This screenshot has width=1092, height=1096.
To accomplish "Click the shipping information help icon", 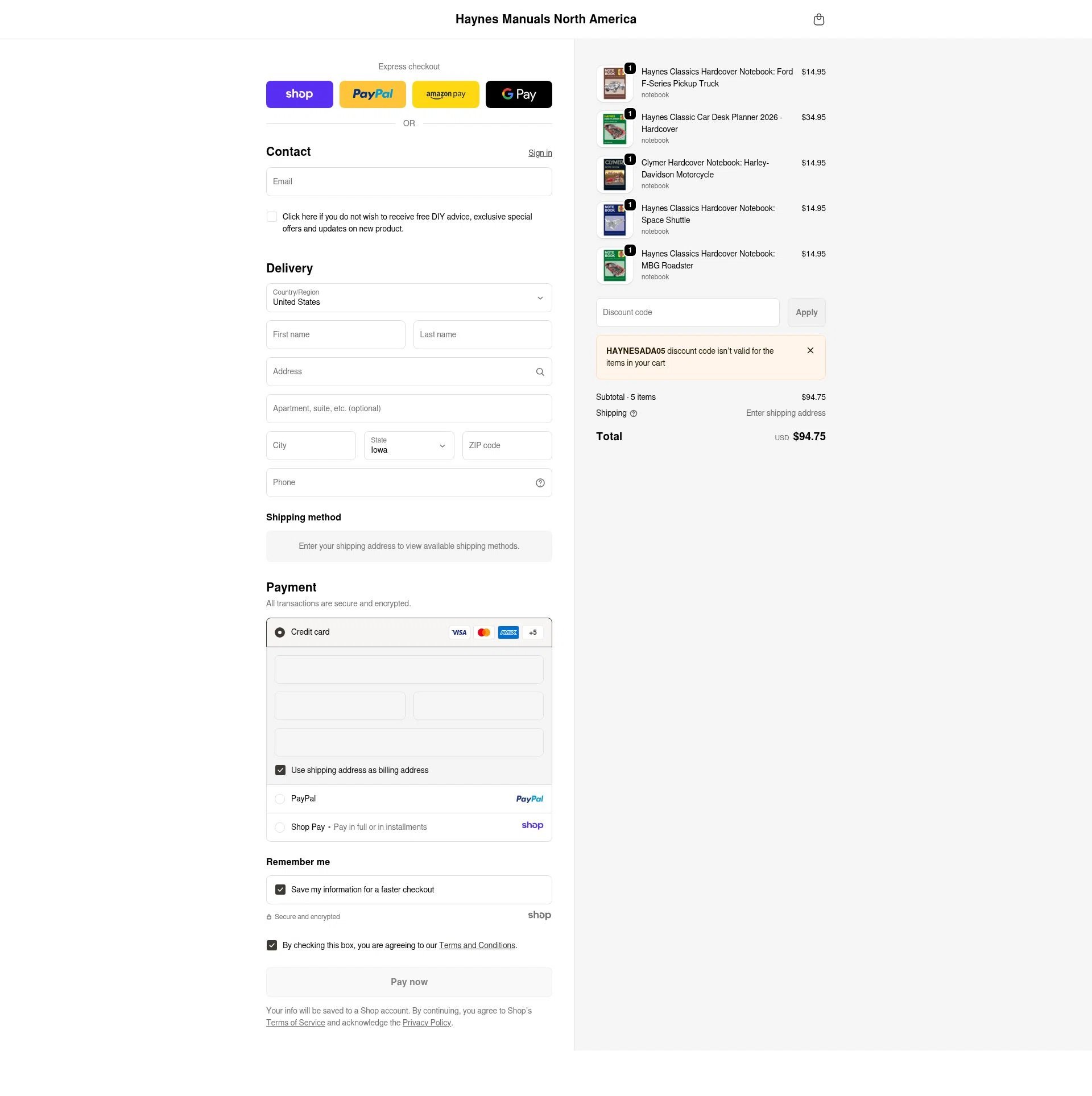I will coord(634,413).
